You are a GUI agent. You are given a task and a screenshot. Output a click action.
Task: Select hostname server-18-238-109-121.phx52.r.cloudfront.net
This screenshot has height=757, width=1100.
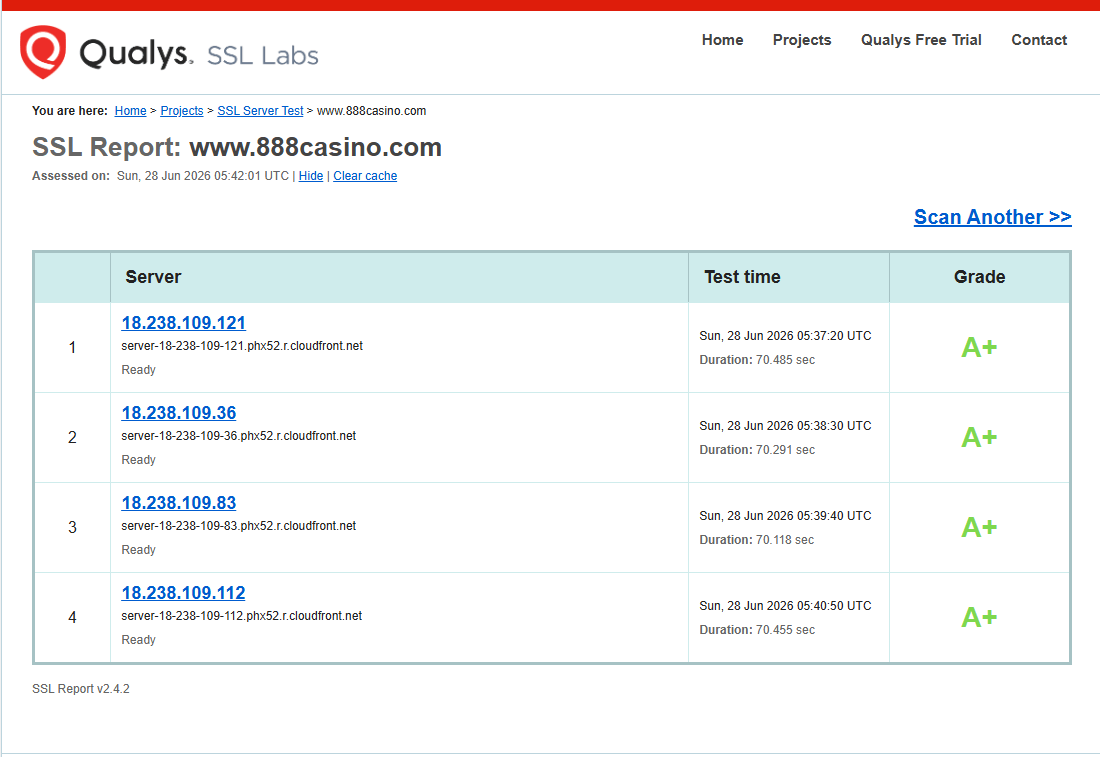(242, 346)
